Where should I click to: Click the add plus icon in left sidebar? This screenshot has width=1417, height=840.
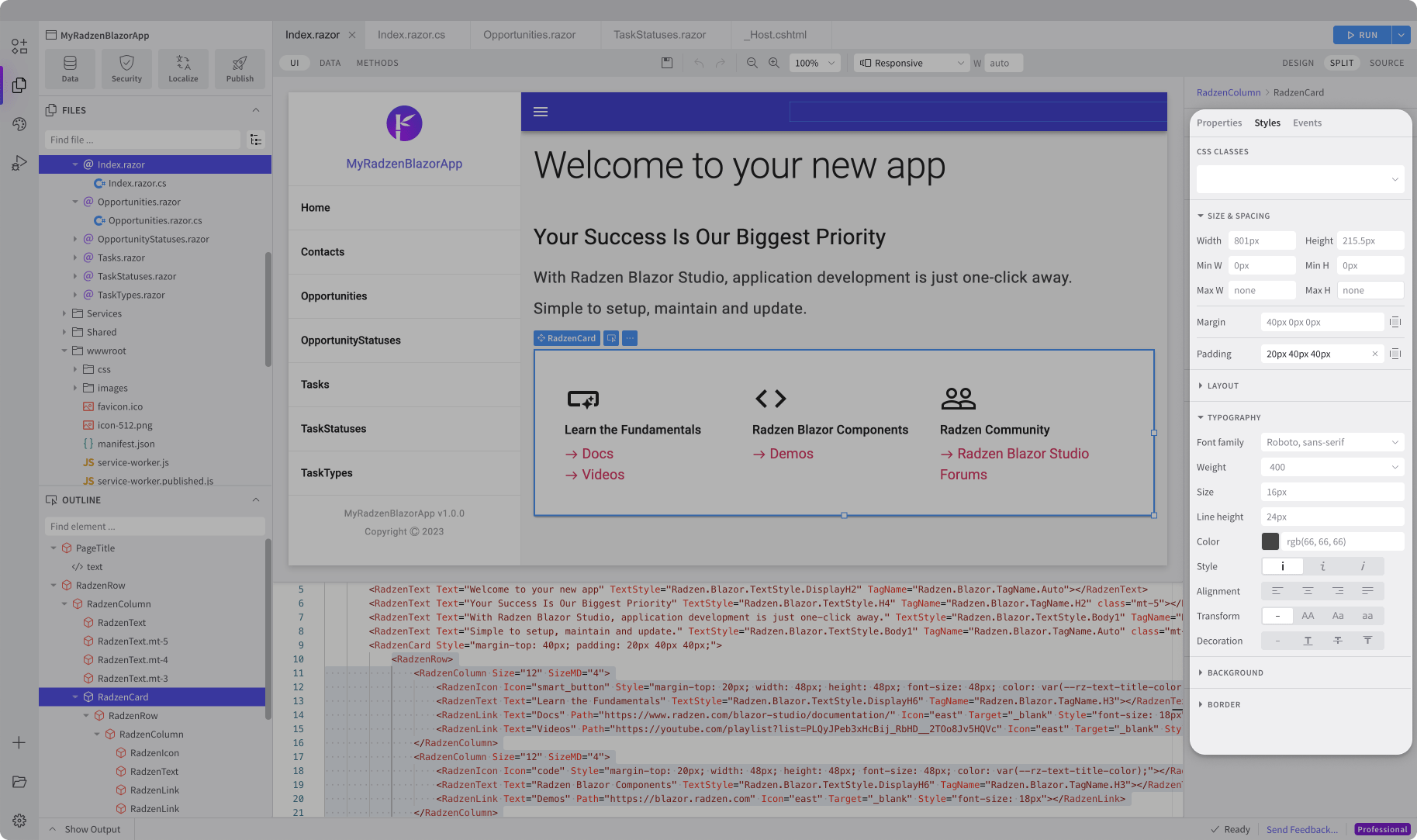tap(19, 743)
